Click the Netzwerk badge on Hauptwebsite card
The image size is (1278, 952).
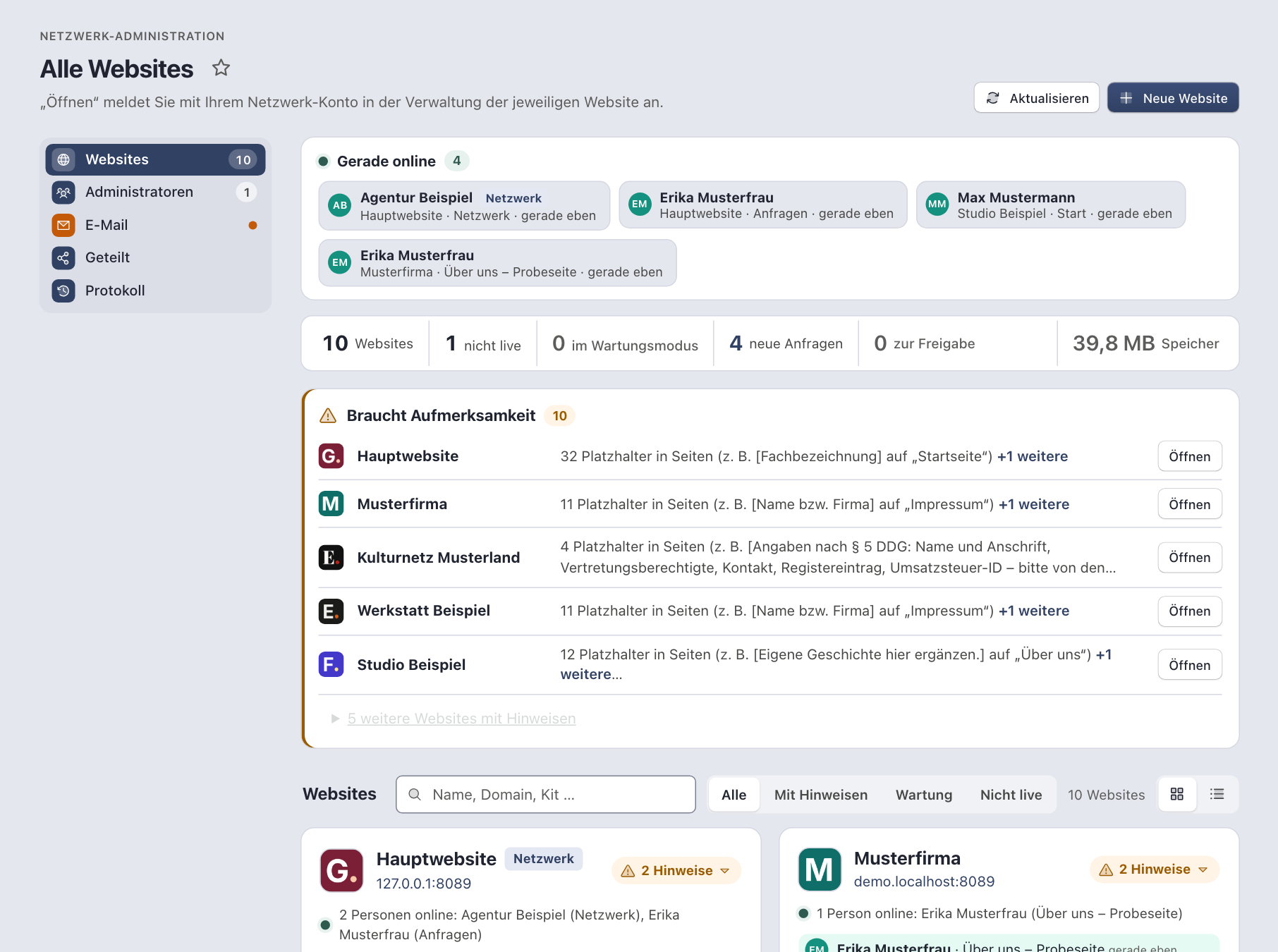[x=544, y=859]
